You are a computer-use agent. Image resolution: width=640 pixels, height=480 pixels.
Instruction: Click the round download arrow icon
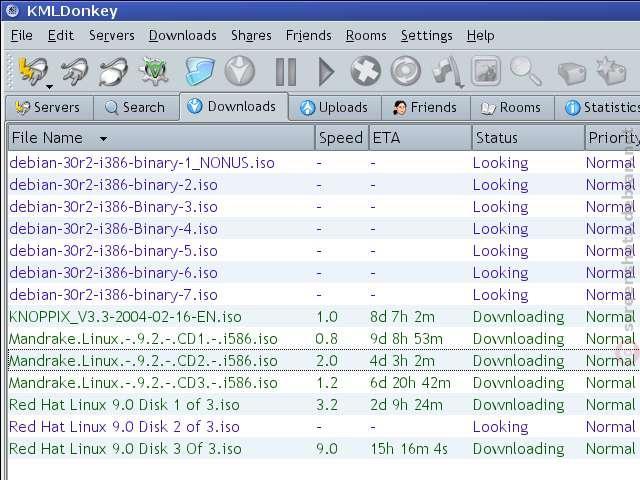[x=240, y=71]
